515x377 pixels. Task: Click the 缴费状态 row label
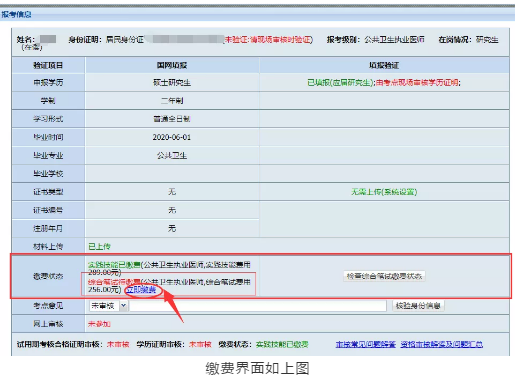[48, 276]
